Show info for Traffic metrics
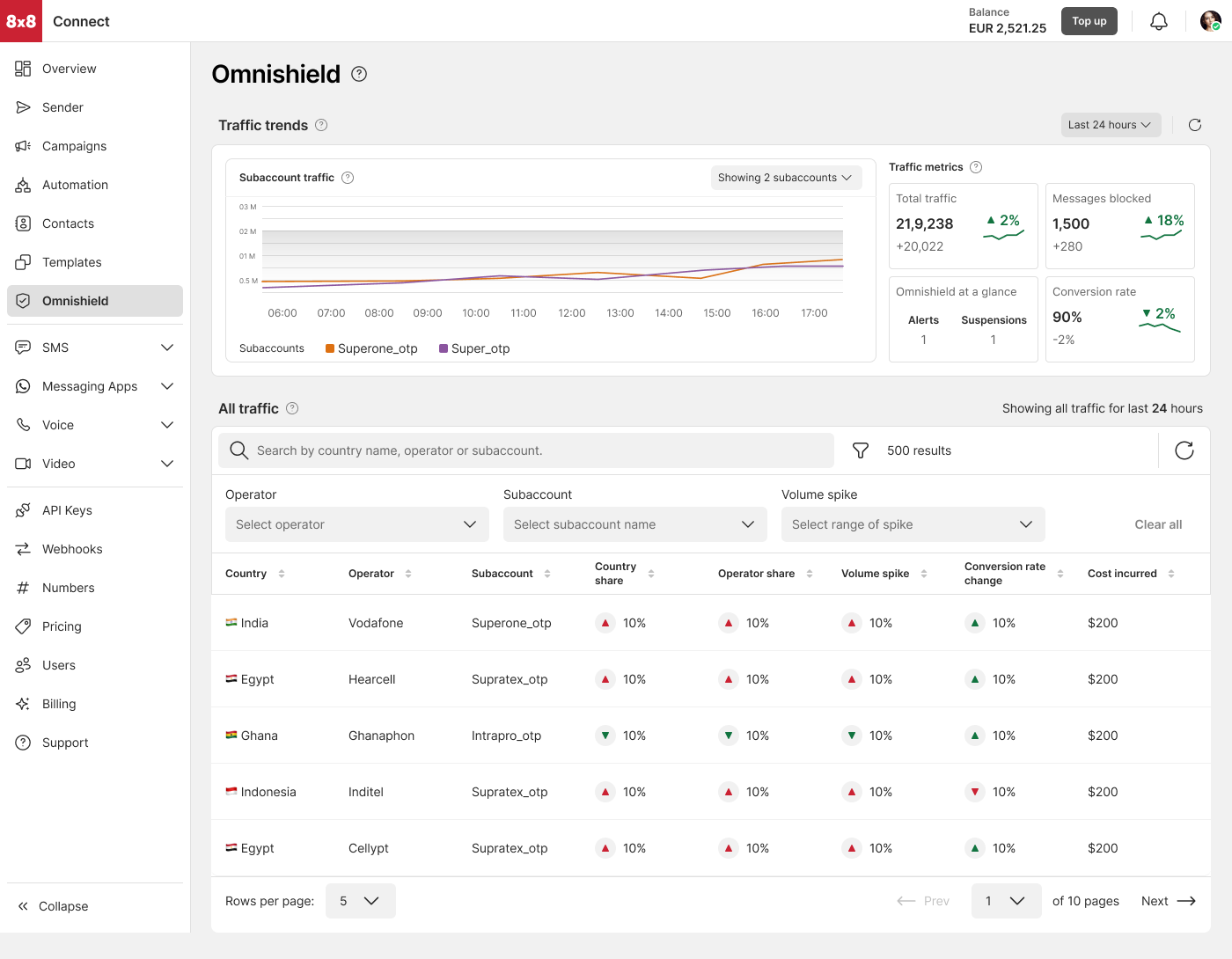1232x959 pixels. pyautogui.click(x=976, y=167)
